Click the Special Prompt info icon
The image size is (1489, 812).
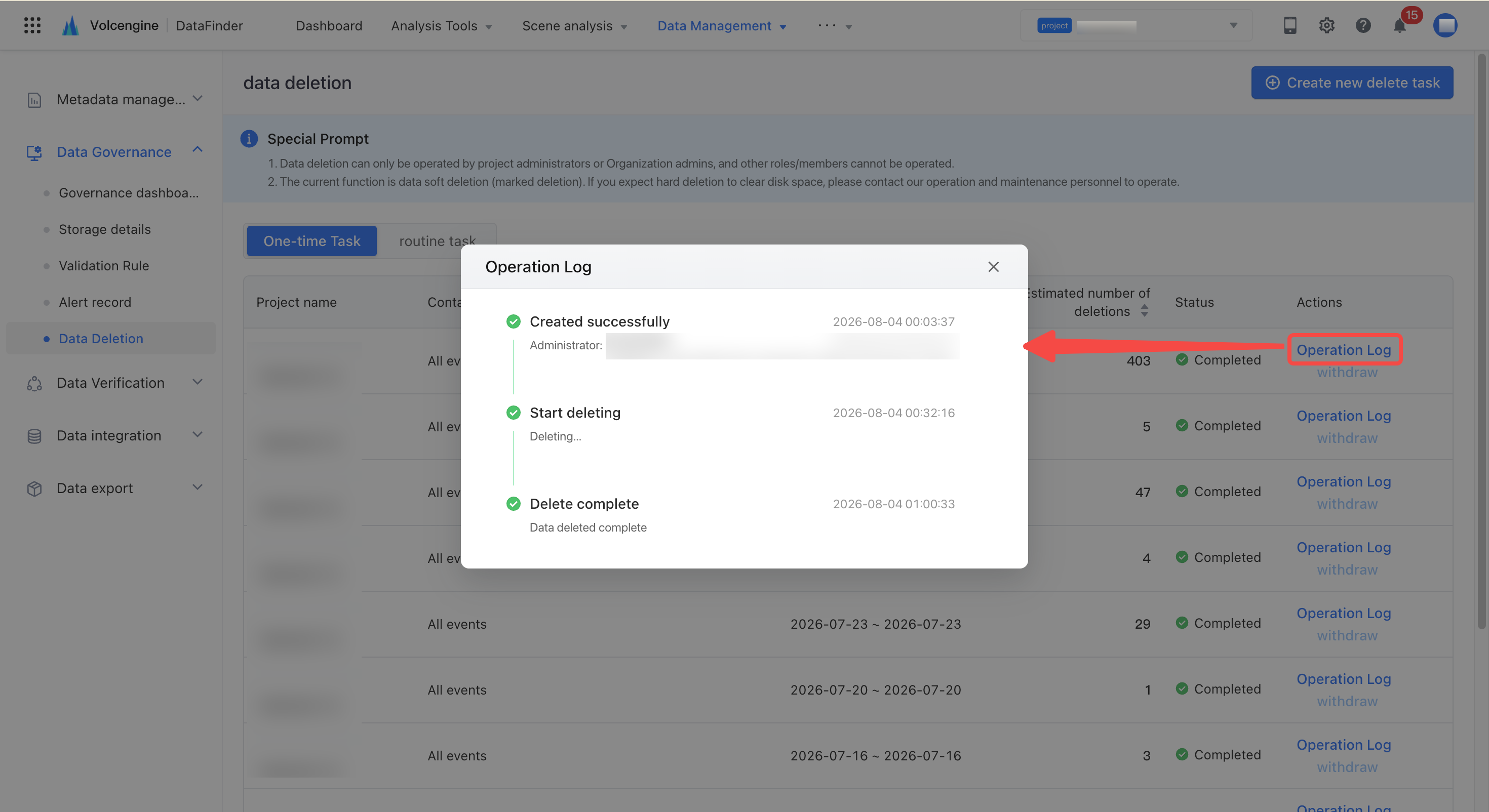click(249, 139)
